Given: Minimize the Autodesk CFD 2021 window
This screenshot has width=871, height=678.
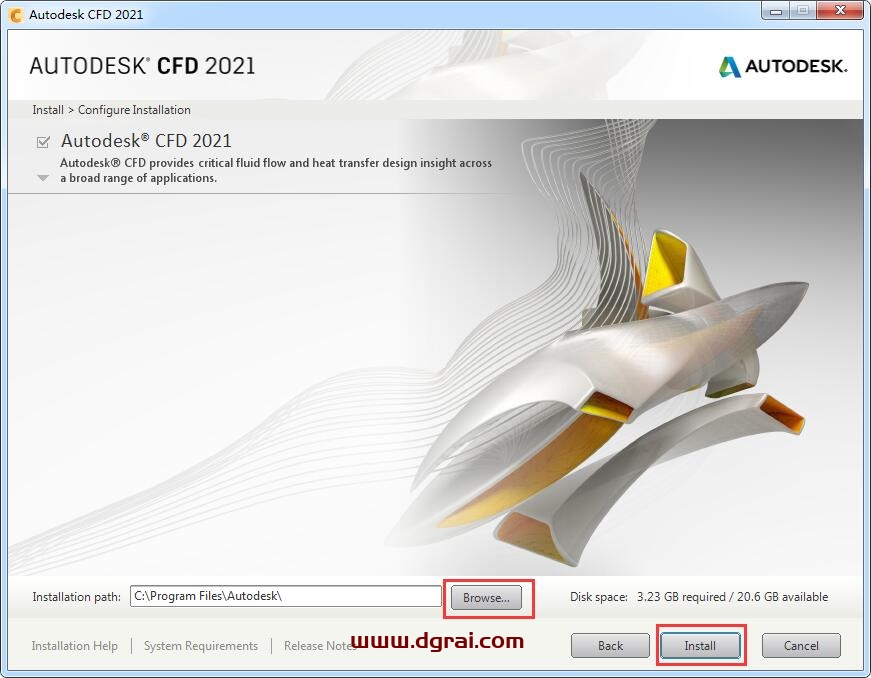Looking at the screenshot, I should click(776, 11).
